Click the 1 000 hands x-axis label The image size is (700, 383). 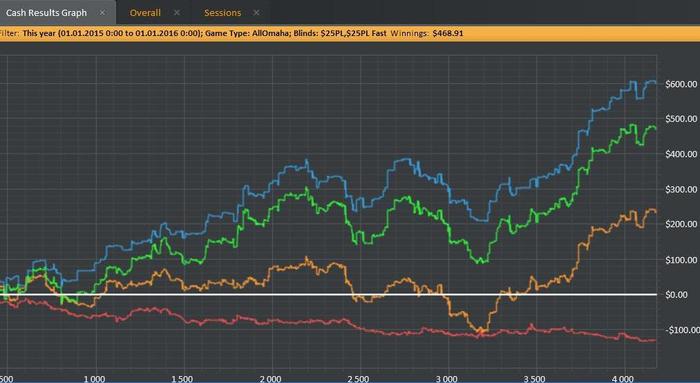95,379
